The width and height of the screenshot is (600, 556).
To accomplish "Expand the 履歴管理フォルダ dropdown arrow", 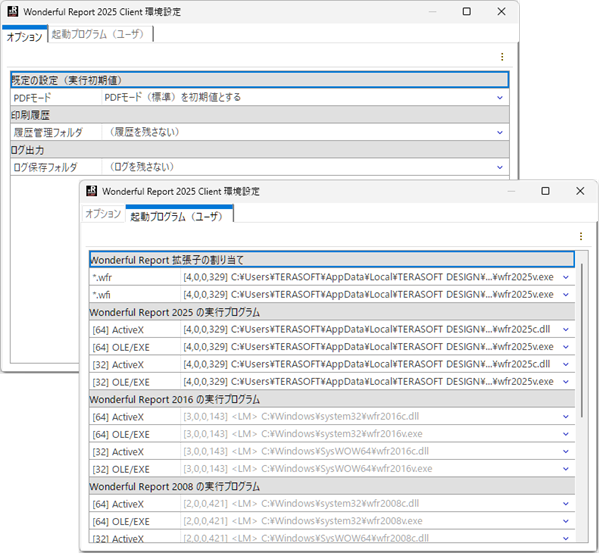I will coord(500,132).
